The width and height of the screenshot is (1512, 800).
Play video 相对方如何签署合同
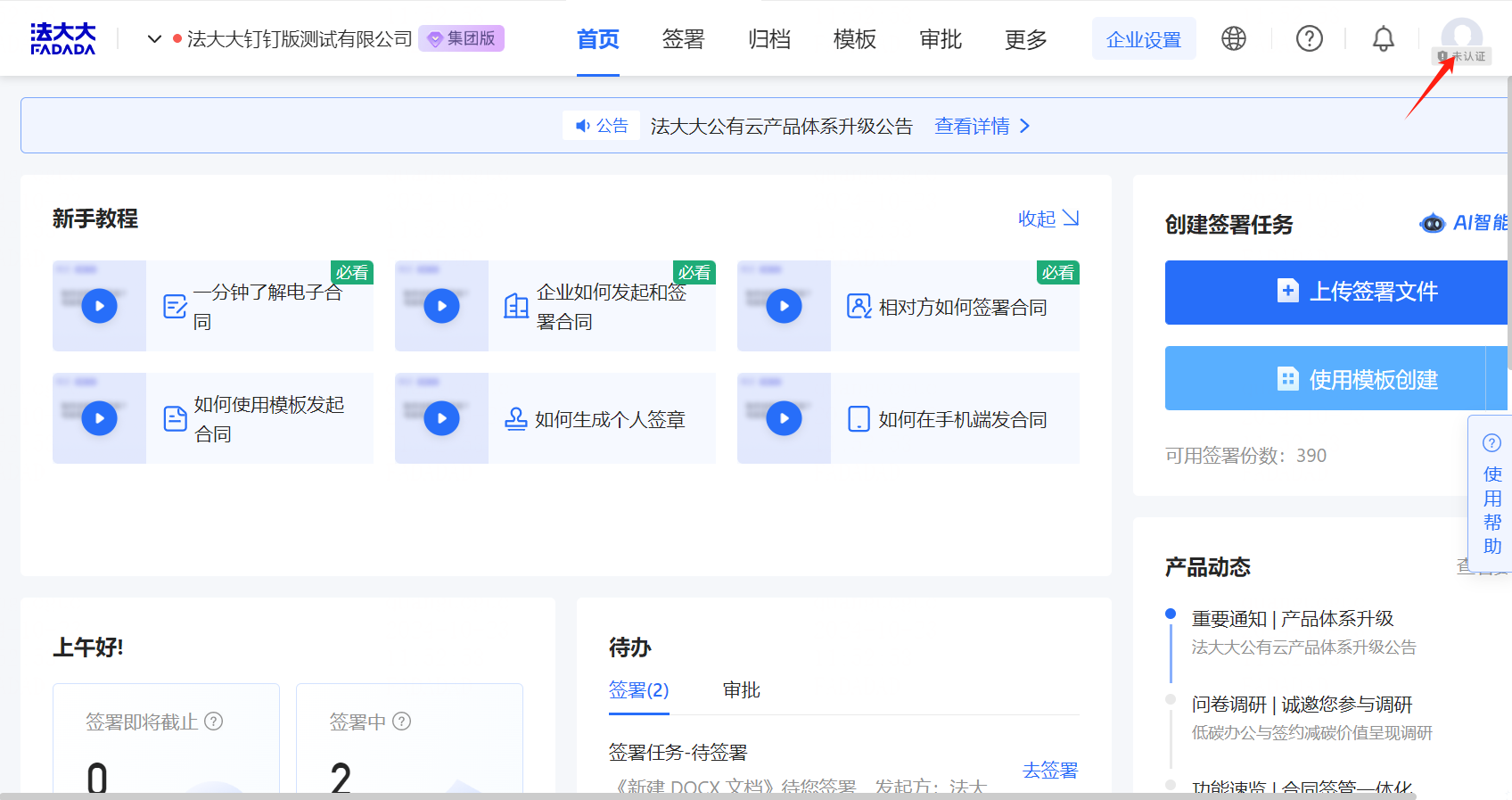click(784, 306)
